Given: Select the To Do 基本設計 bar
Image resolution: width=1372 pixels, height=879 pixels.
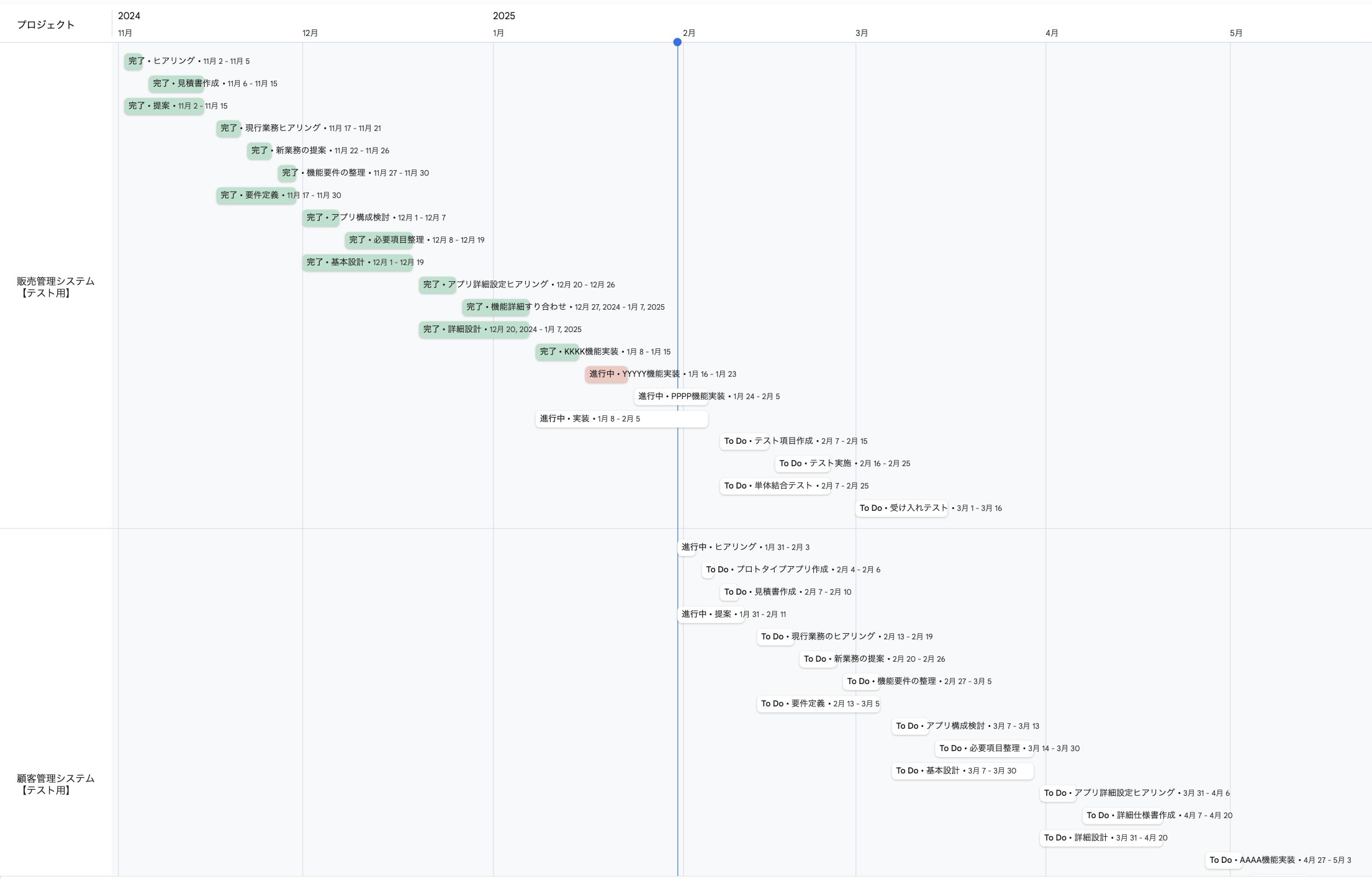Looking at the screenshot, I should pos(962,770).
